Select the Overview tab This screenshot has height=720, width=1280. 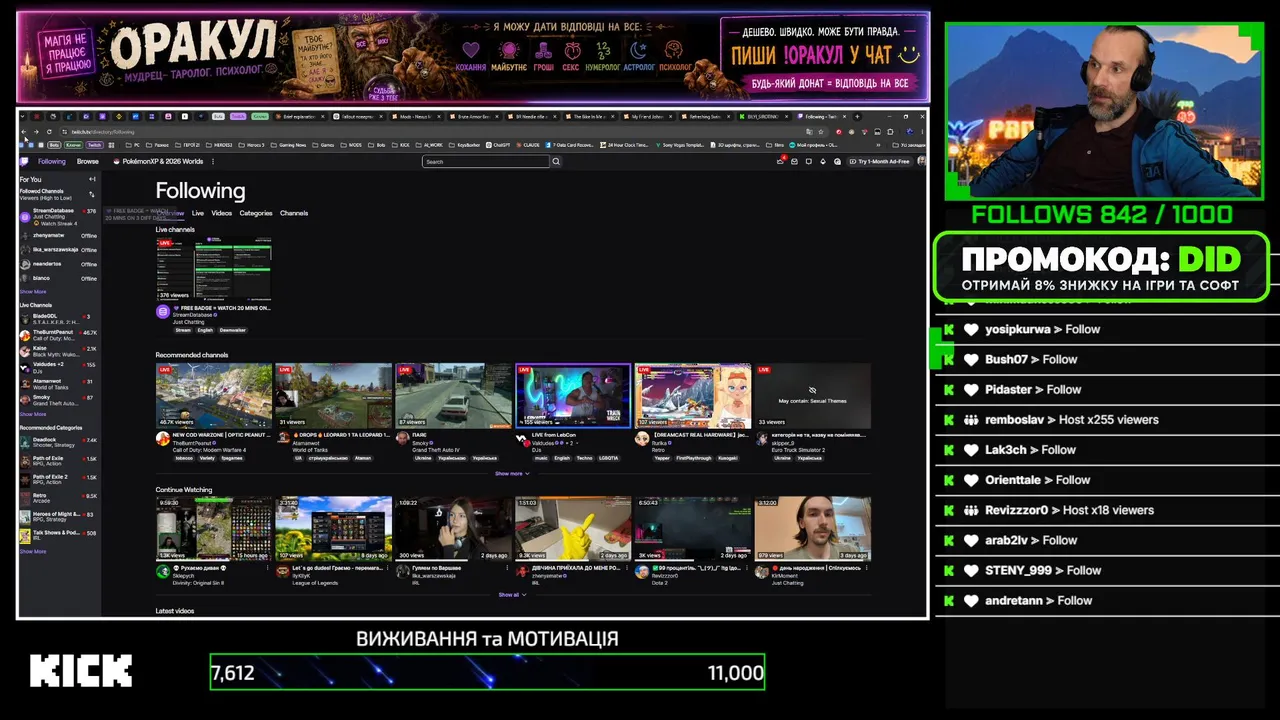(169, 213)
